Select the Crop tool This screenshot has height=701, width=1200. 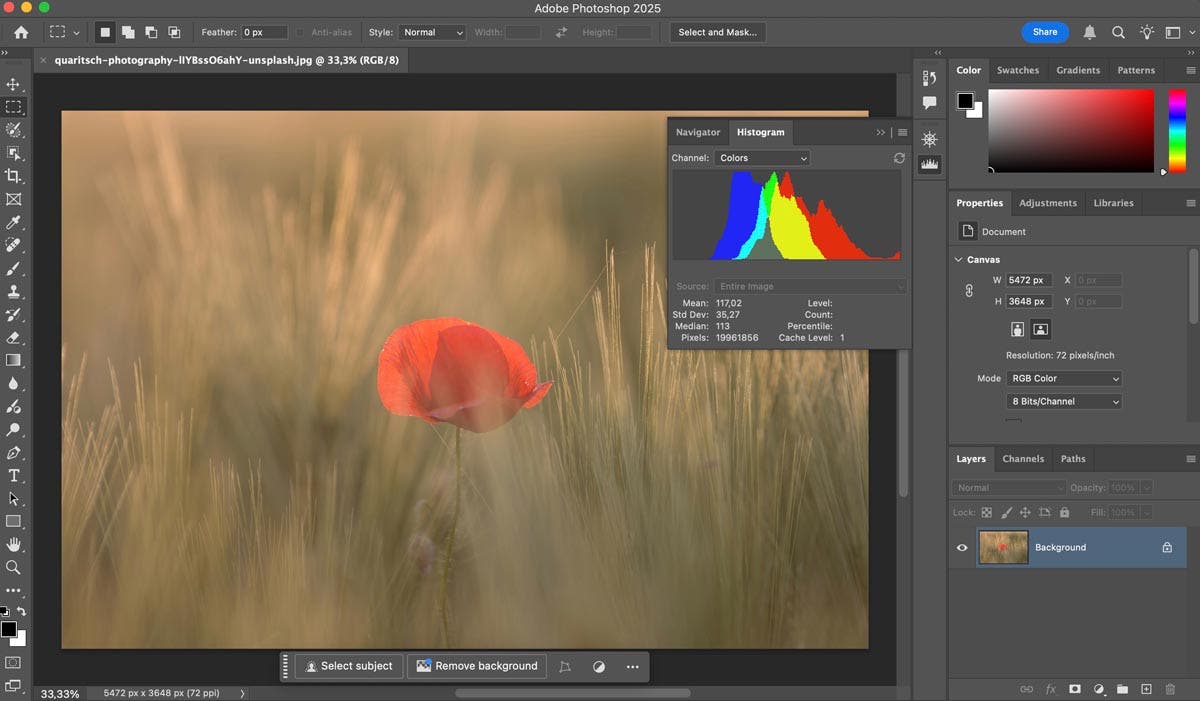pos(14,176)
